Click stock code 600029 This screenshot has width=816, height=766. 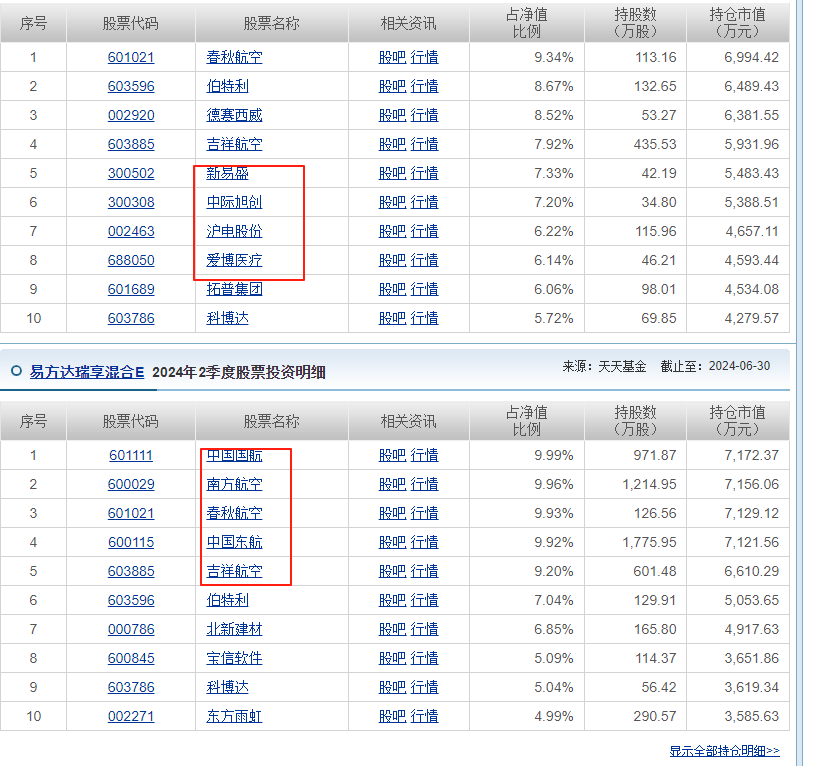[131, 484]
